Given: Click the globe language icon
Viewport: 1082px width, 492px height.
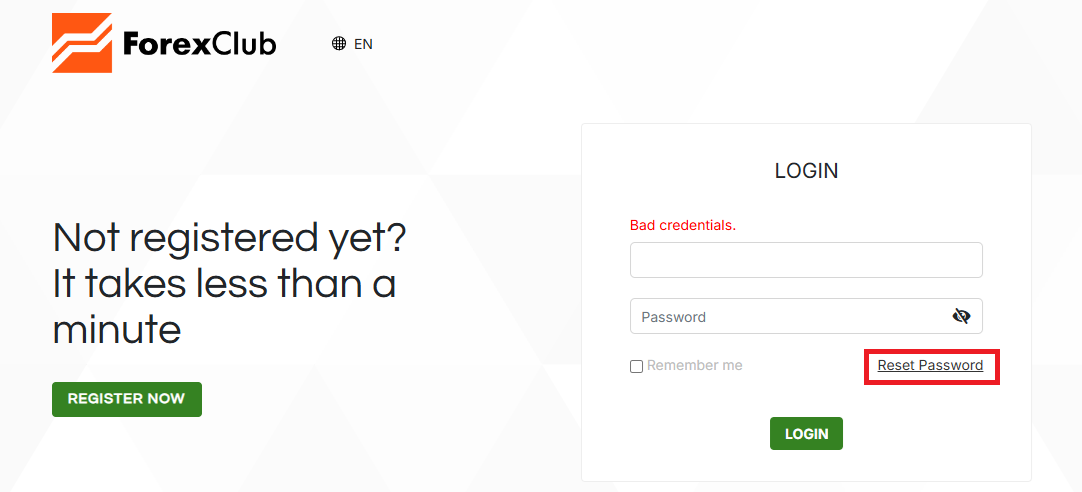Looking at the screenshot, I should click(x=339, y=44).
